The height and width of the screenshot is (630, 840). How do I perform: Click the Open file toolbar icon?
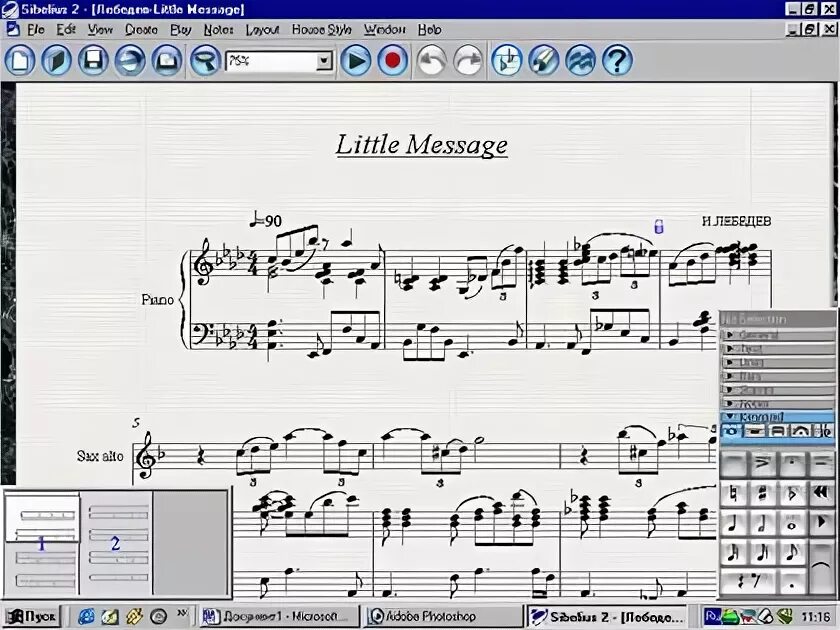[x=57, y=60]
